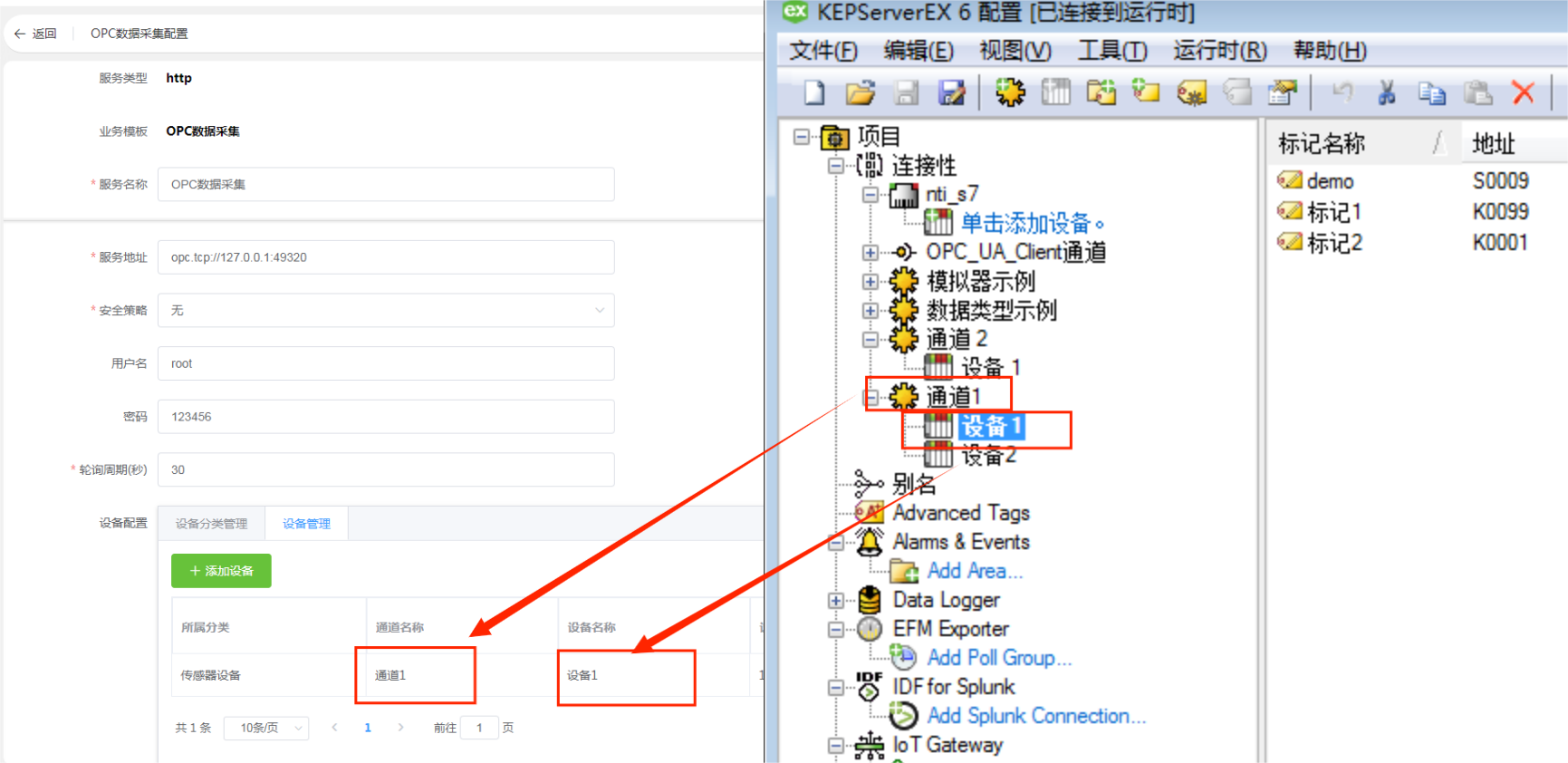Click the Add Poll Group... link
Screen dimensions: 1568x763
(999, 658)
